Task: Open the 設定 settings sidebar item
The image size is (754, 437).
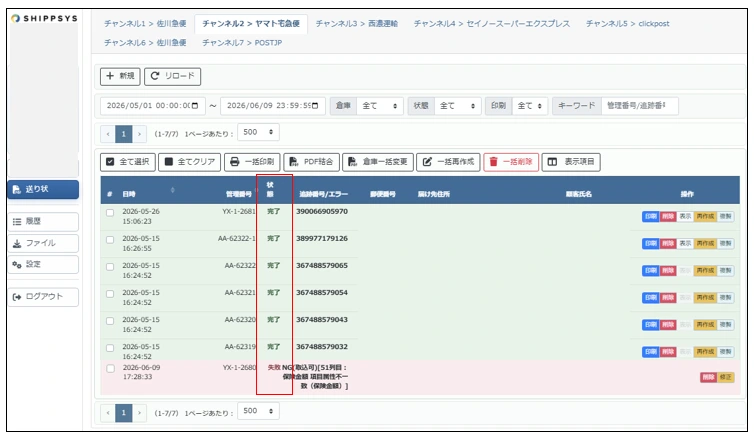Action: pyautogui.click(x=43, y=264)
